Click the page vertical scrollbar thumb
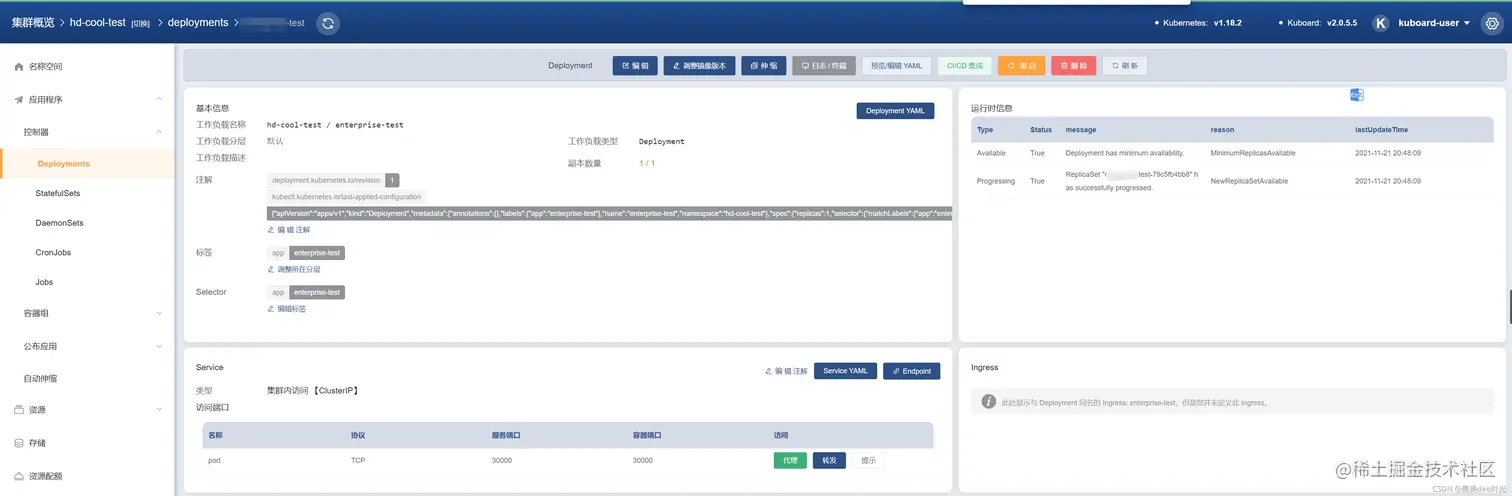 click(1509, 306)
